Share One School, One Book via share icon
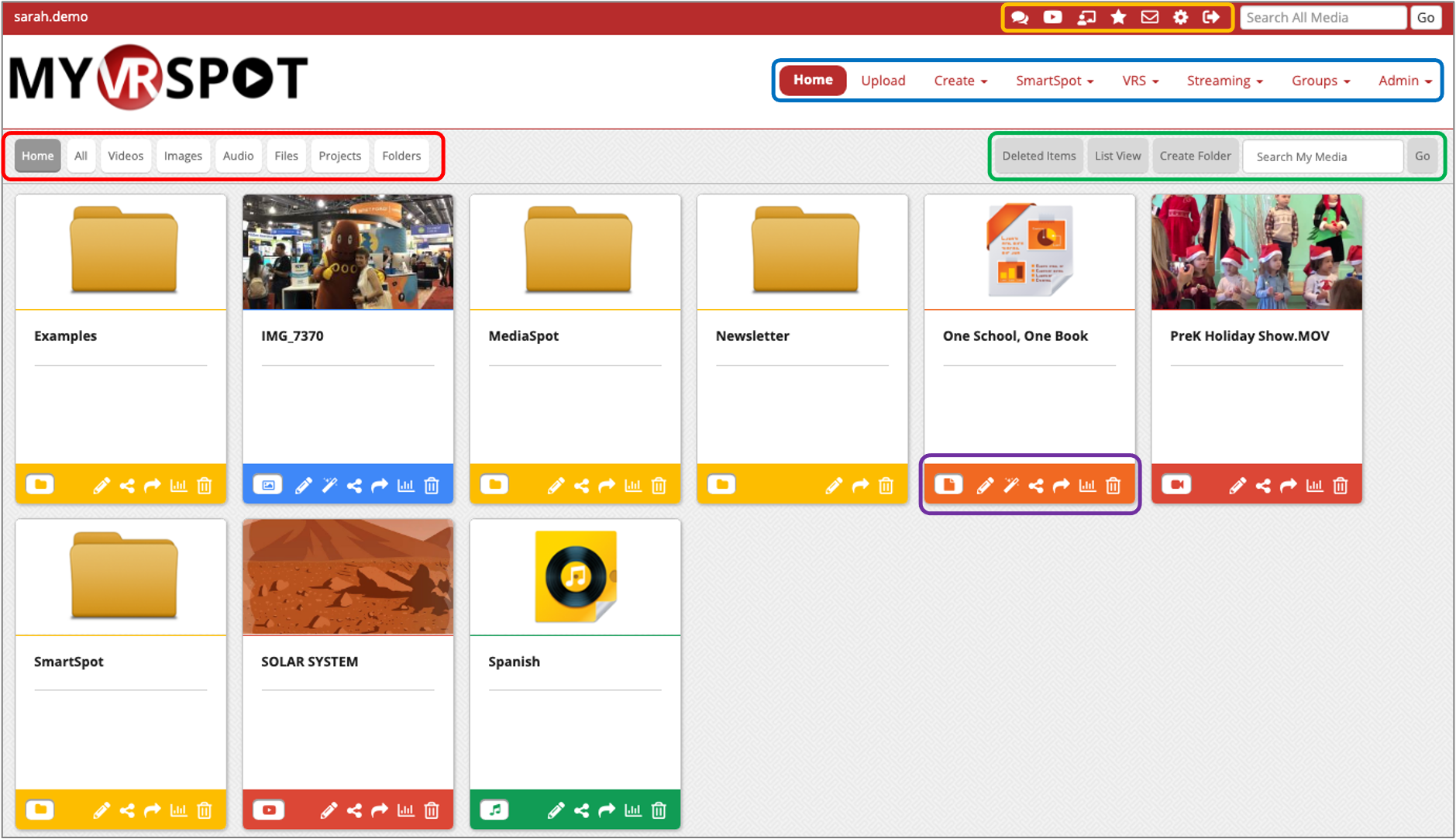Viewport: 1456px width, 839px height. [1036, 486]
